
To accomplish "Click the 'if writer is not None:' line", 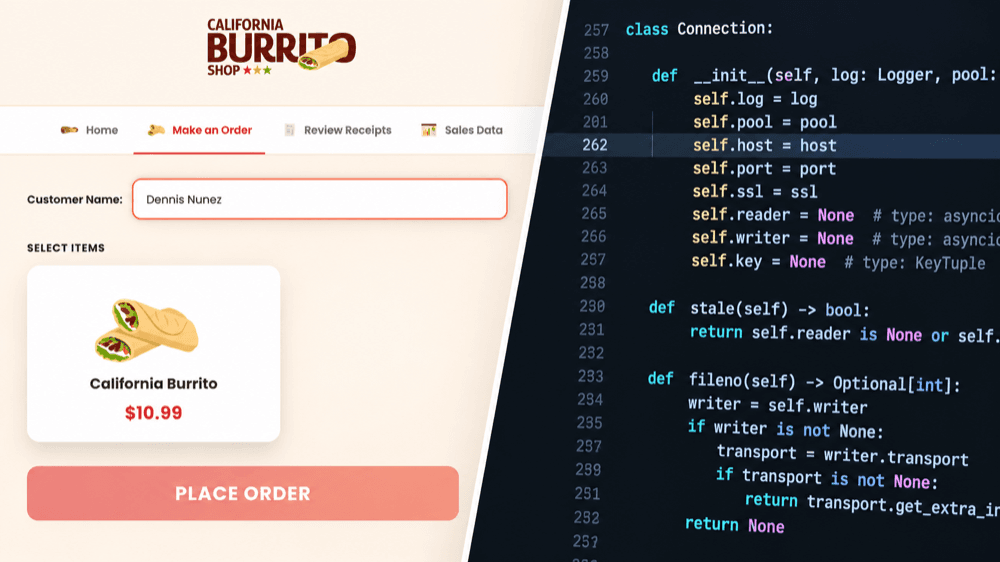I will pyautogui.click(x=785, y=429).
